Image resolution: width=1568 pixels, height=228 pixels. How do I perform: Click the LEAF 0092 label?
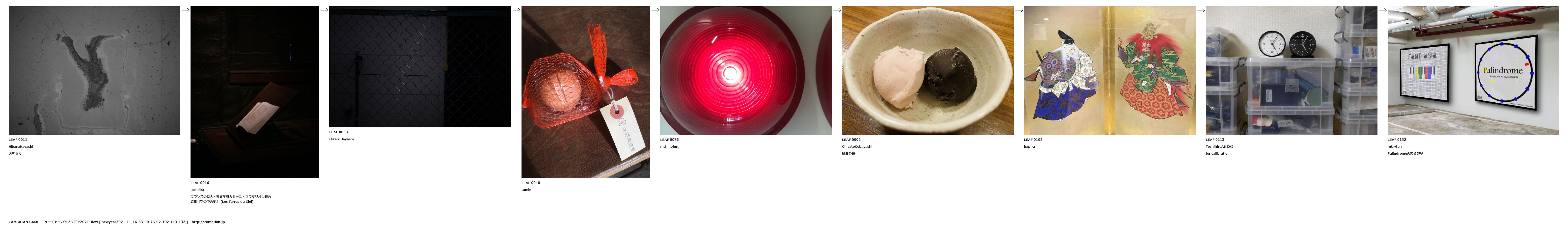pos(851,140)
